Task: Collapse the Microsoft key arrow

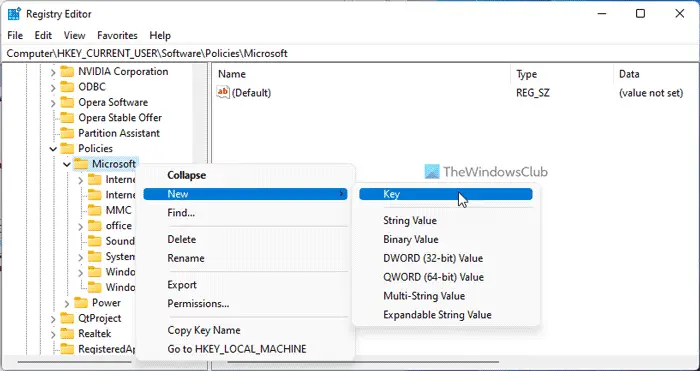Action: 67,165
